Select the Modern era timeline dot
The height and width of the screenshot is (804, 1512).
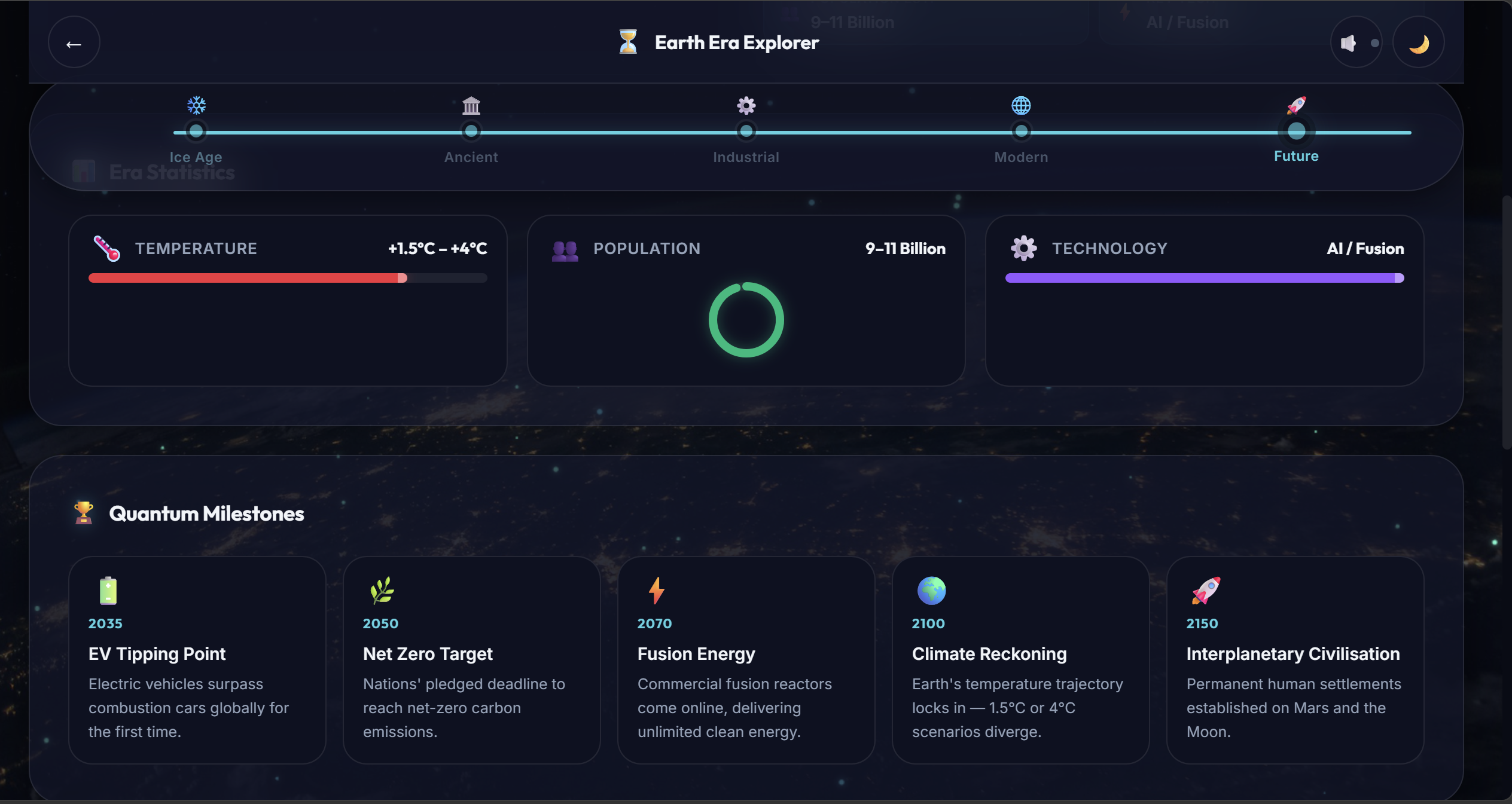point(1021,131)
